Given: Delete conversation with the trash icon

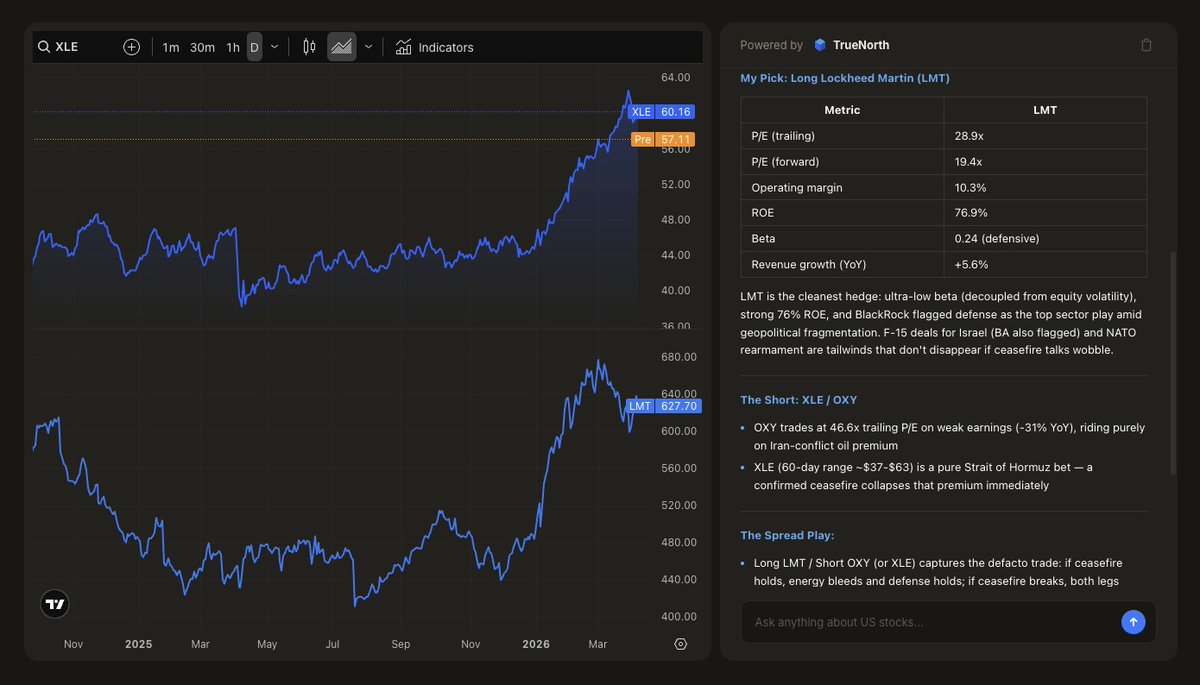Looking at the screenshot, I should [1146, 45].
